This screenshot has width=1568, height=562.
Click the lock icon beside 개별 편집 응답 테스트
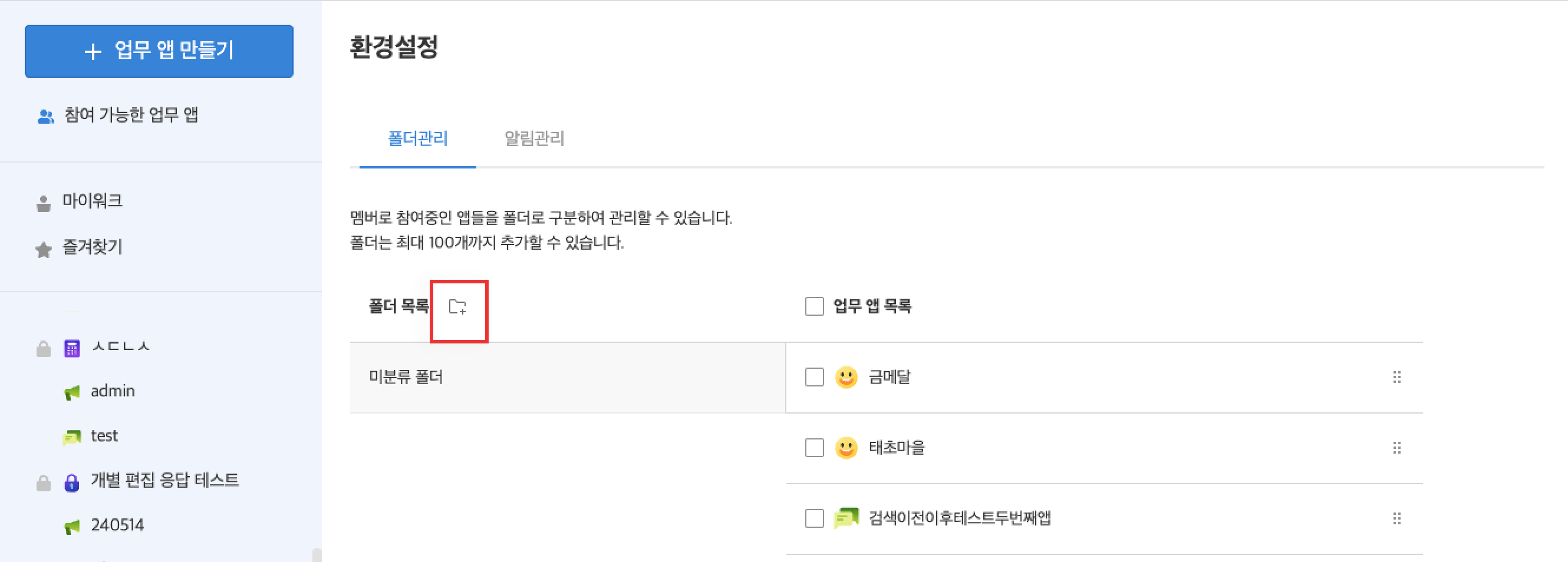click(x=72, y=483)
